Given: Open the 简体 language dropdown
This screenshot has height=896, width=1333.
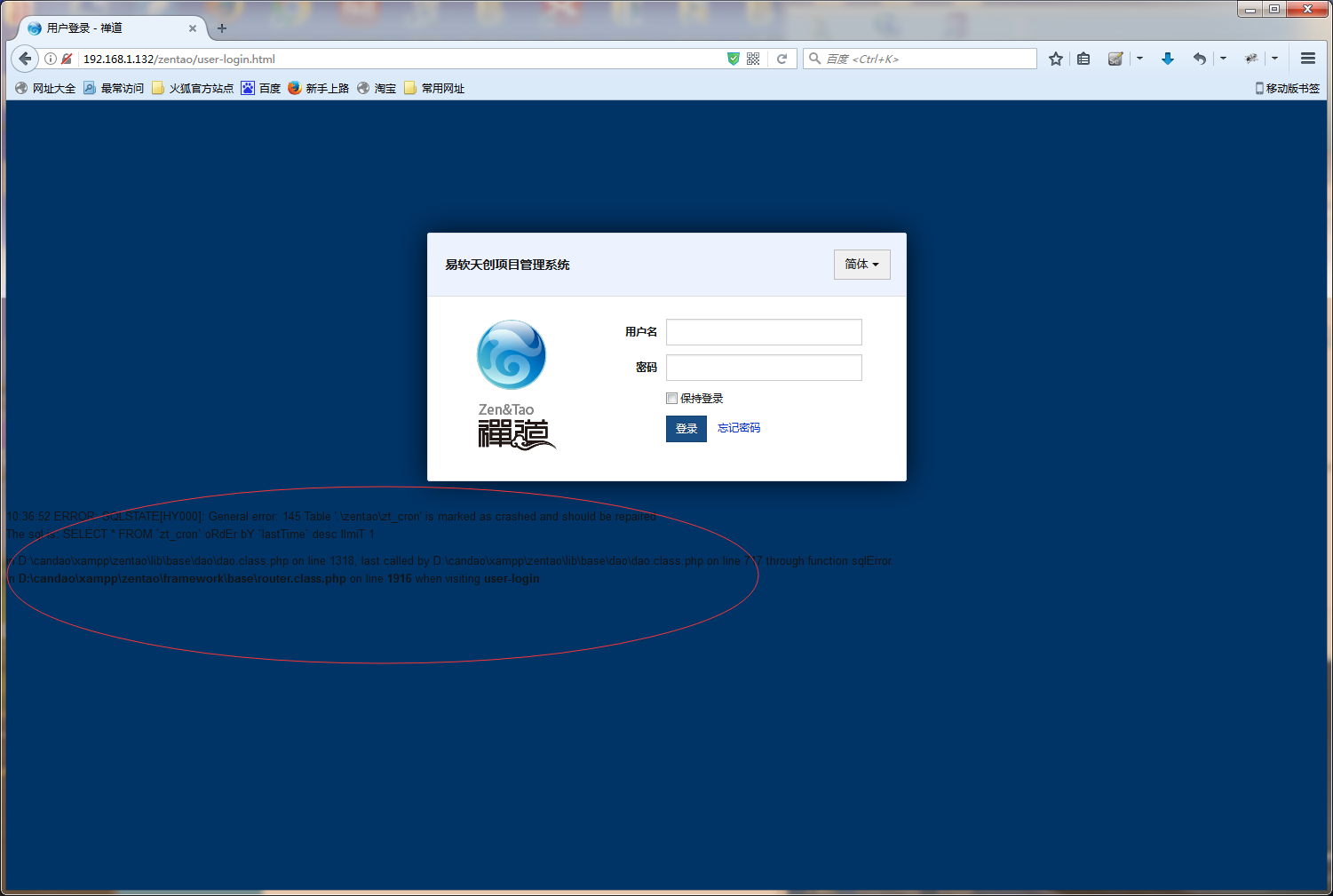Looking at the screenshot, I should tap(861, 265).
